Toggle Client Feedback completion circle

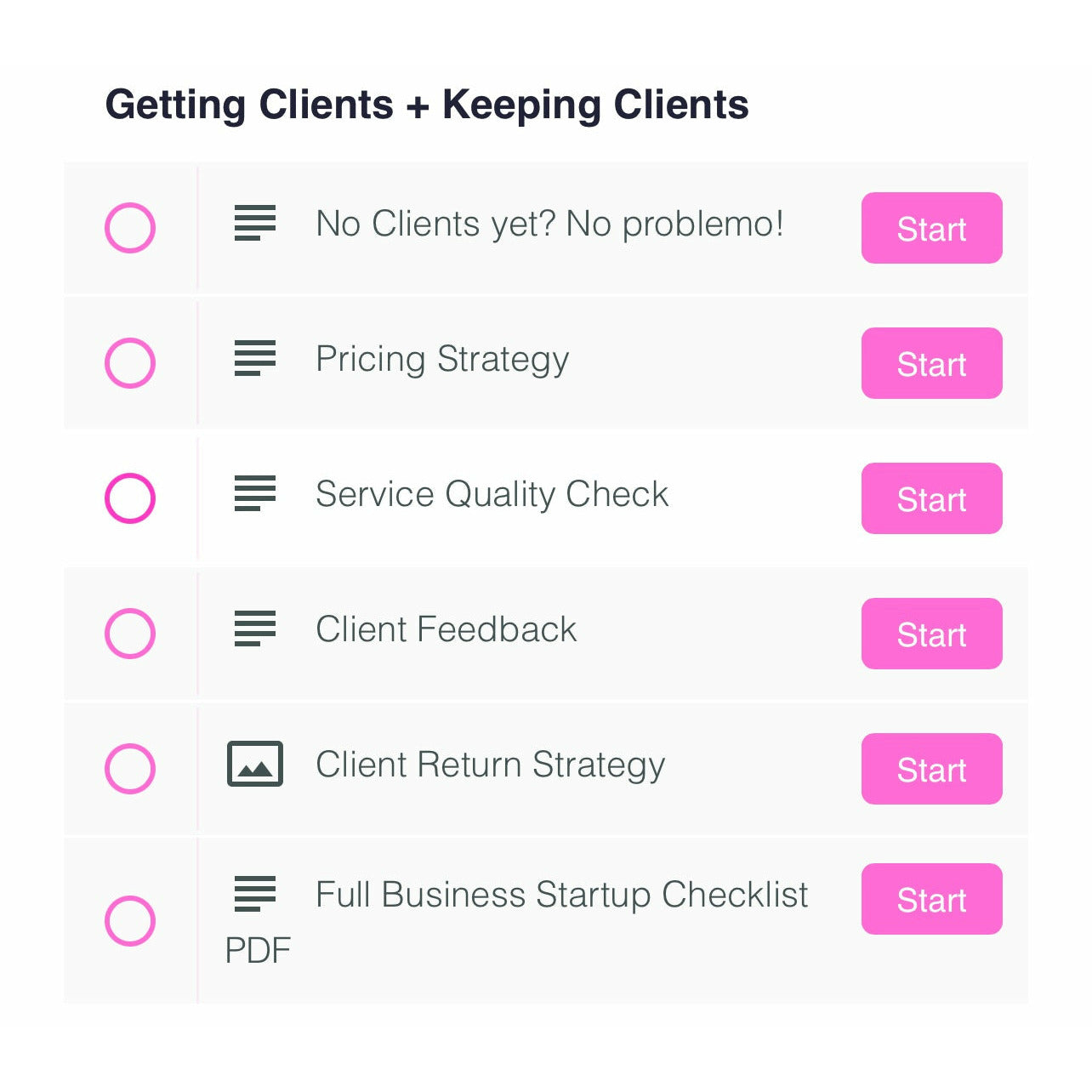click(130, 634)
